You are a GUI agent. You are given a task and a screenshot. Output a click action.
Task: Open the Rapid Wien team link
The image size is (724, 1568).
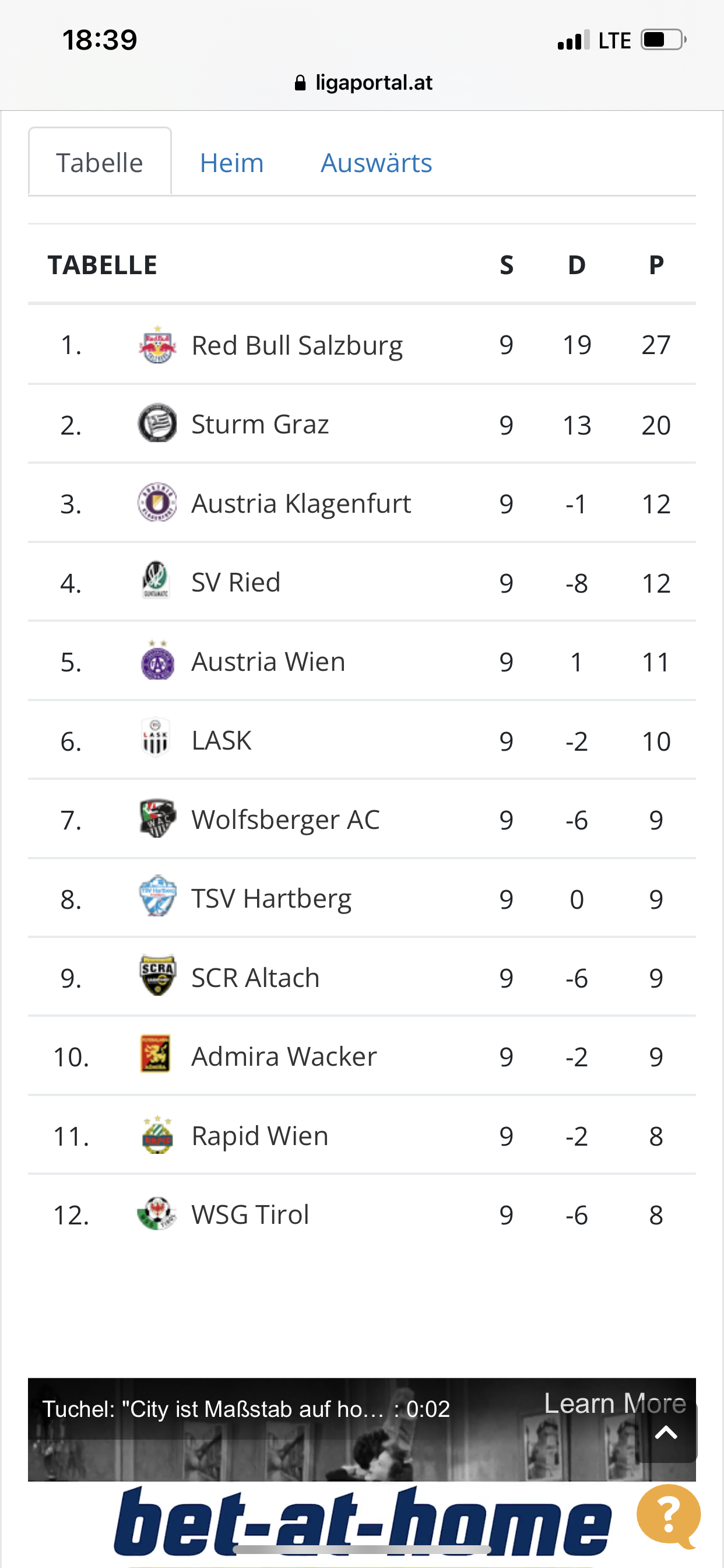coord(260,1136)
